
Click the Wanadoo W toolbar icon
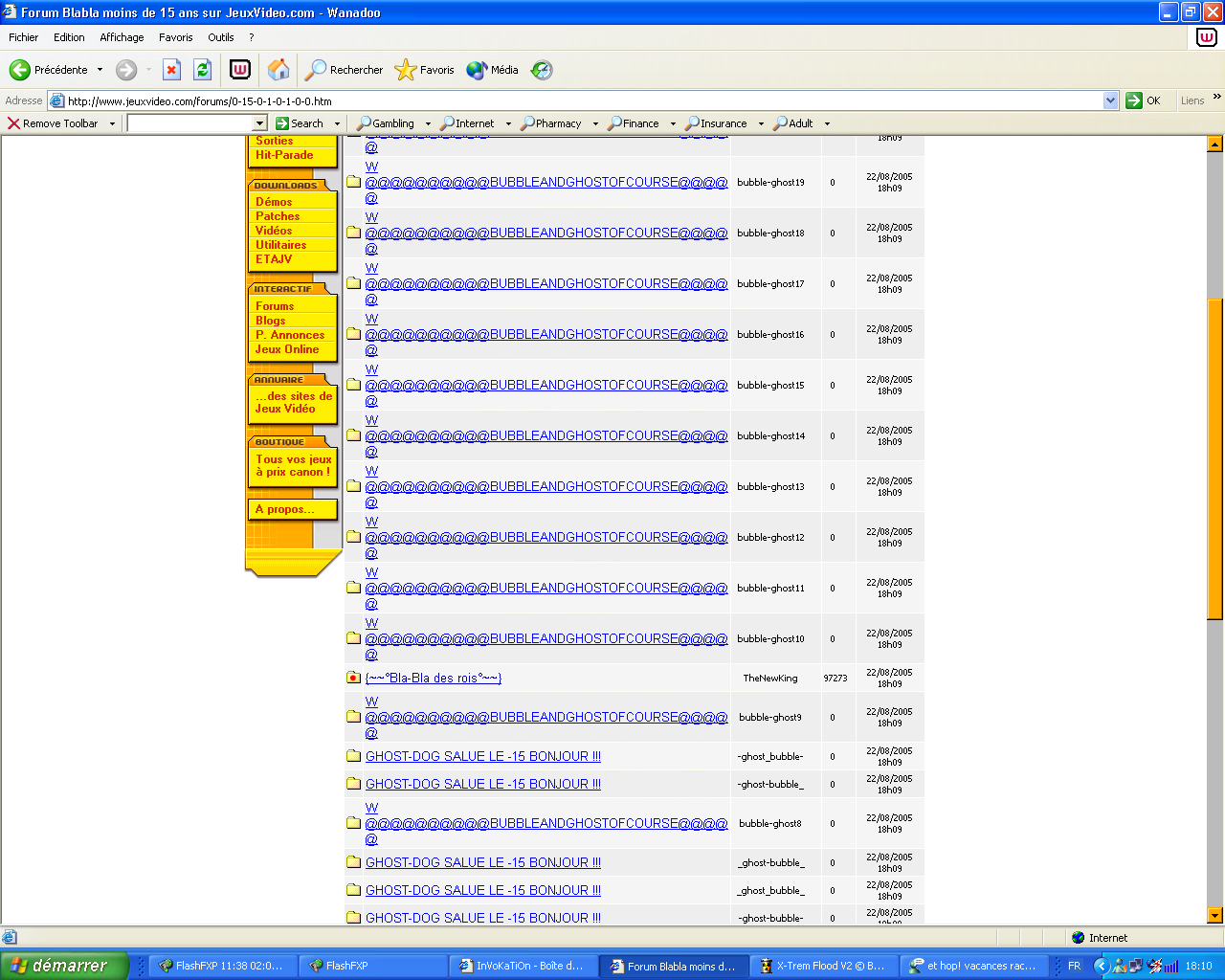pos(240,70)
